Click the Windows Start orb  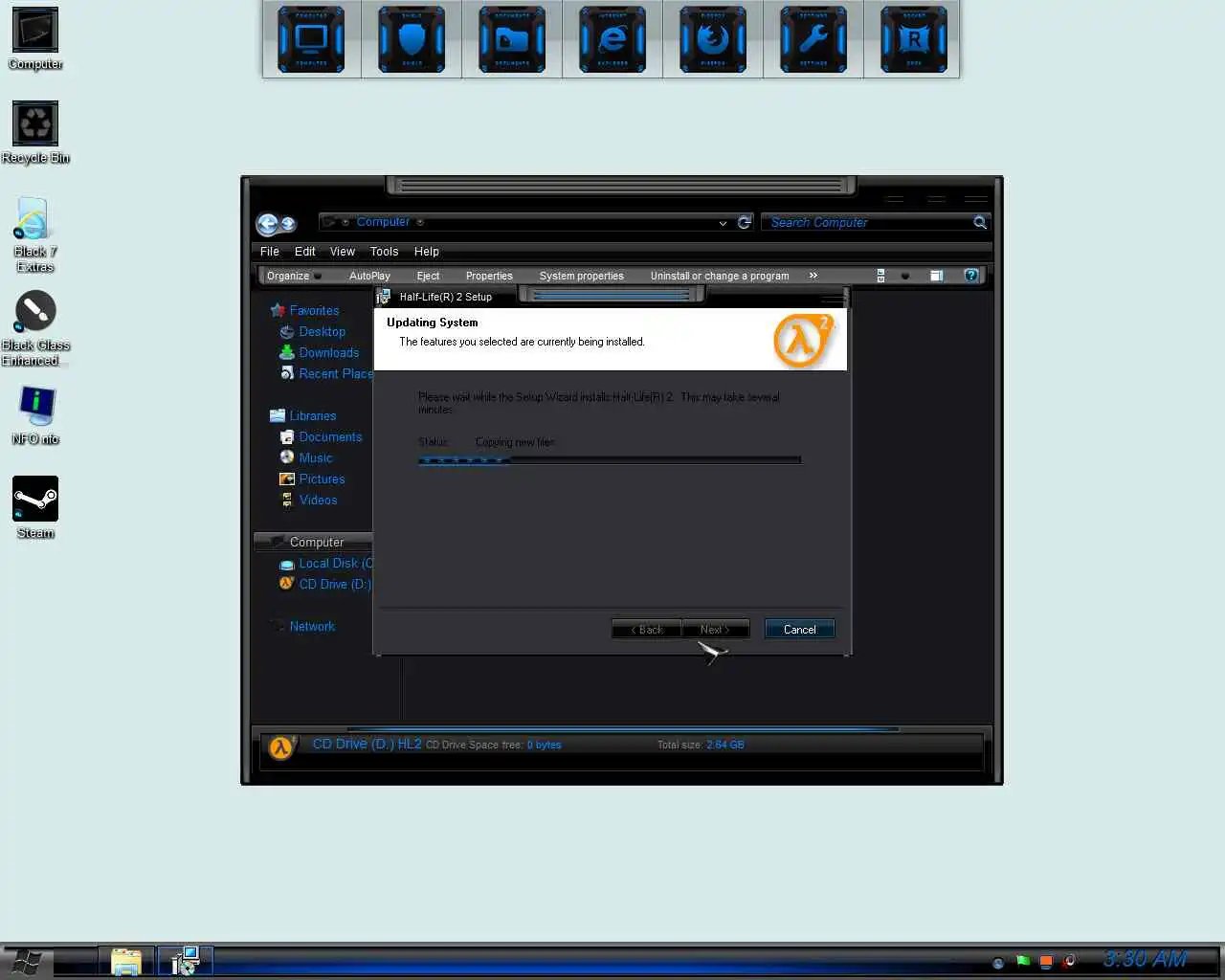pos(27,962)
